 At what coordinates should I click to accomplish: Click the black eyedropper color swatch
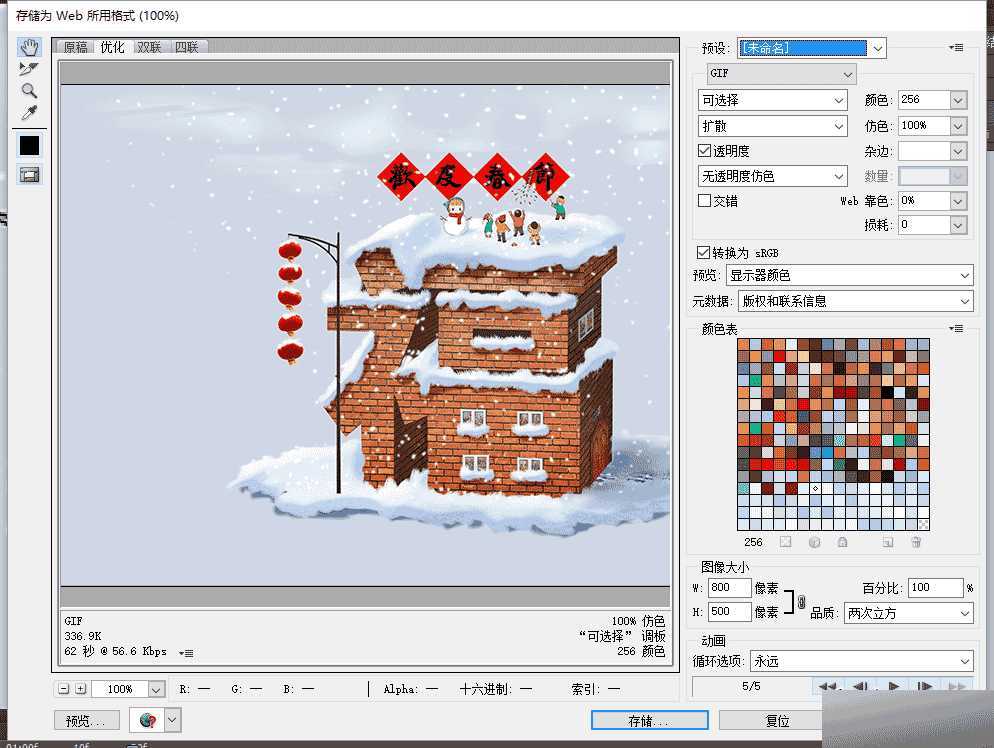tap(29, 144)
